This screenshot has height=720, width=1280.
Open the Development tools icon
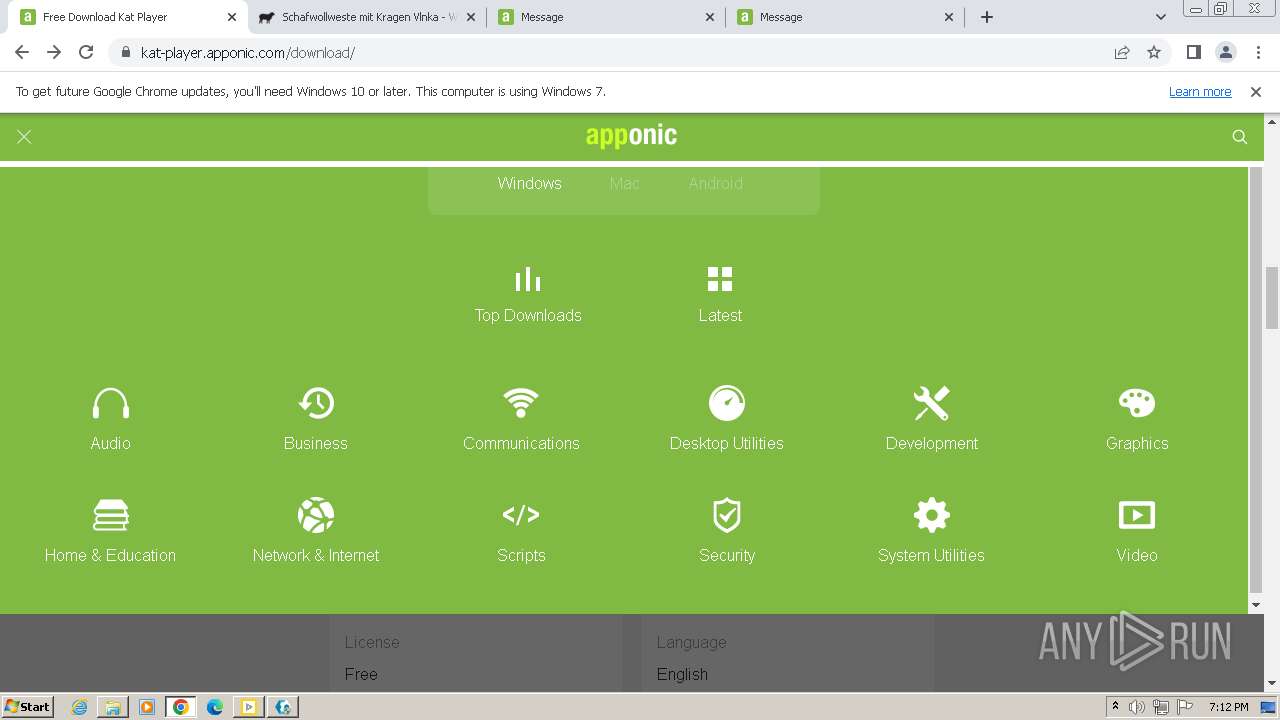932,403
